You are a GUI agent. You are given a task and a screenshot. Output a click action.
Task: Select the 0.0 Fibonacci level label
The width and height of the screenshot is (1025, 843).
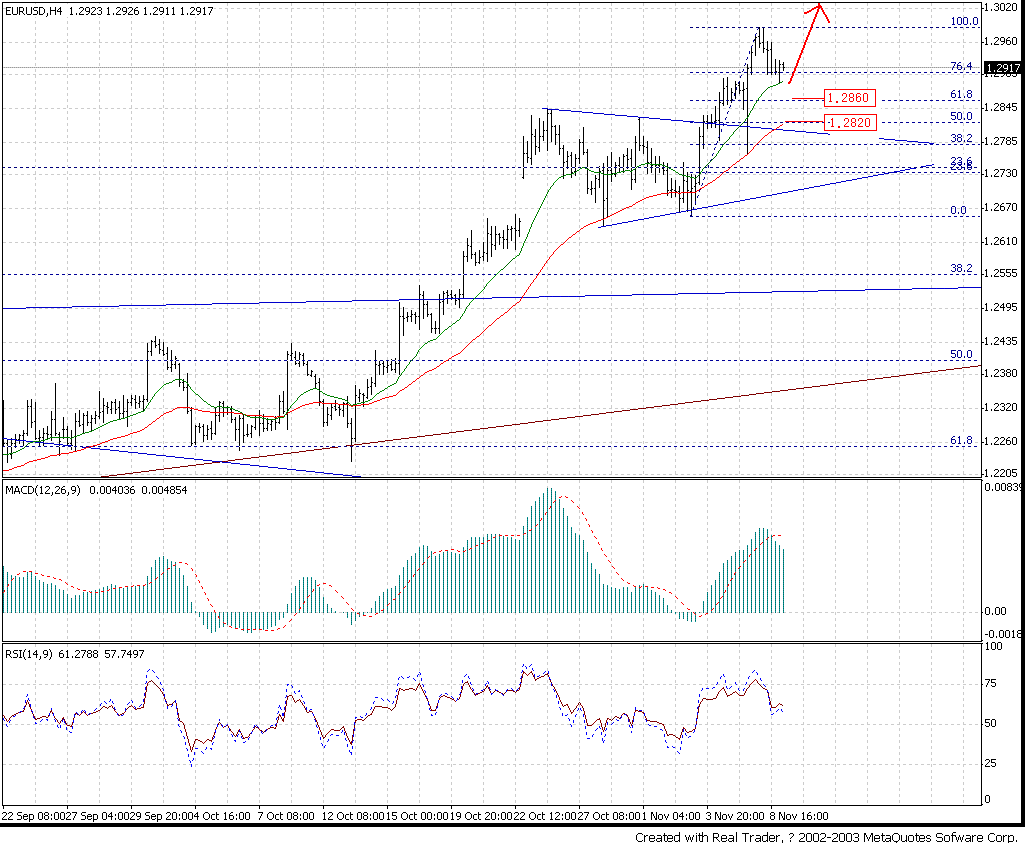point(958,210)
